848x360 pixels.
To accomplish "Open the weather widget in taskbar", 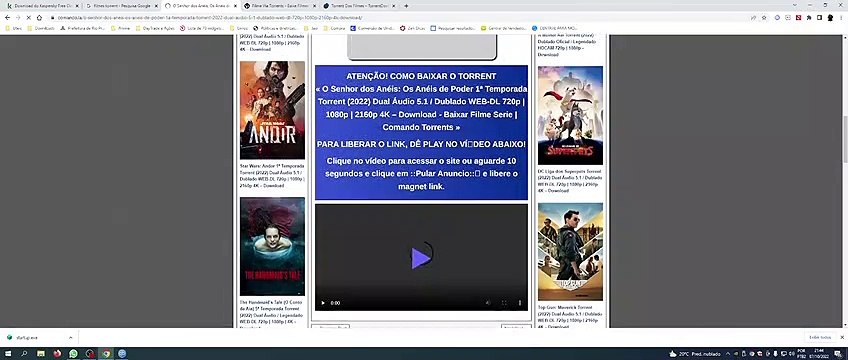I will 695,354.
